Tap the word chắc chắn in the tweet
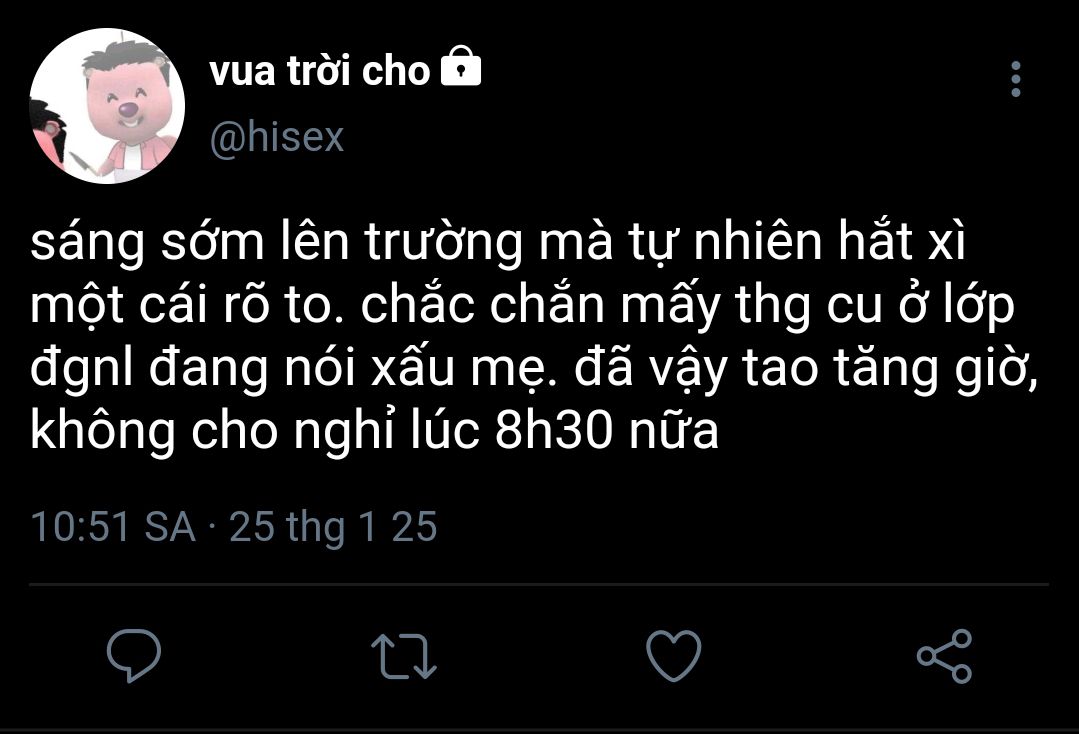 482,305
